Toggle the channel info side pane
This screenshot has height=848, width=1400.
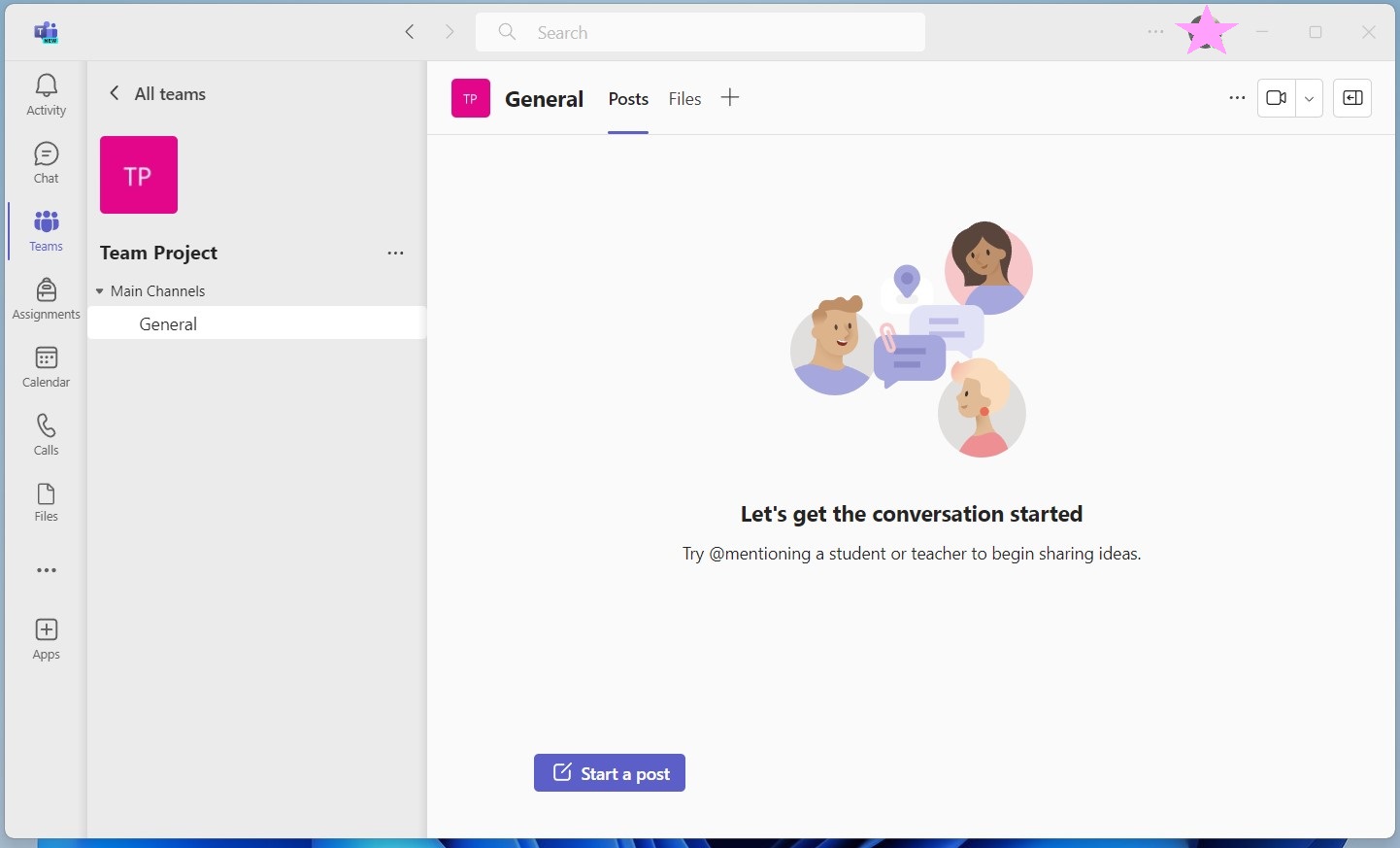tap(1351, 98)
